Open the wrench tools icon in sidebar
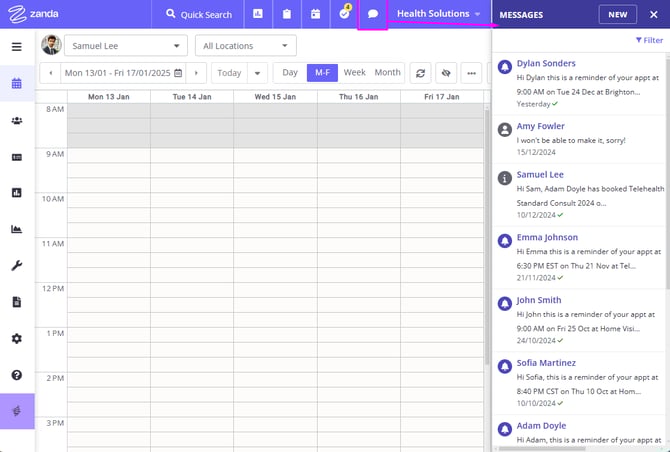Viewport: 670px width, 452px height. point(17,266)
